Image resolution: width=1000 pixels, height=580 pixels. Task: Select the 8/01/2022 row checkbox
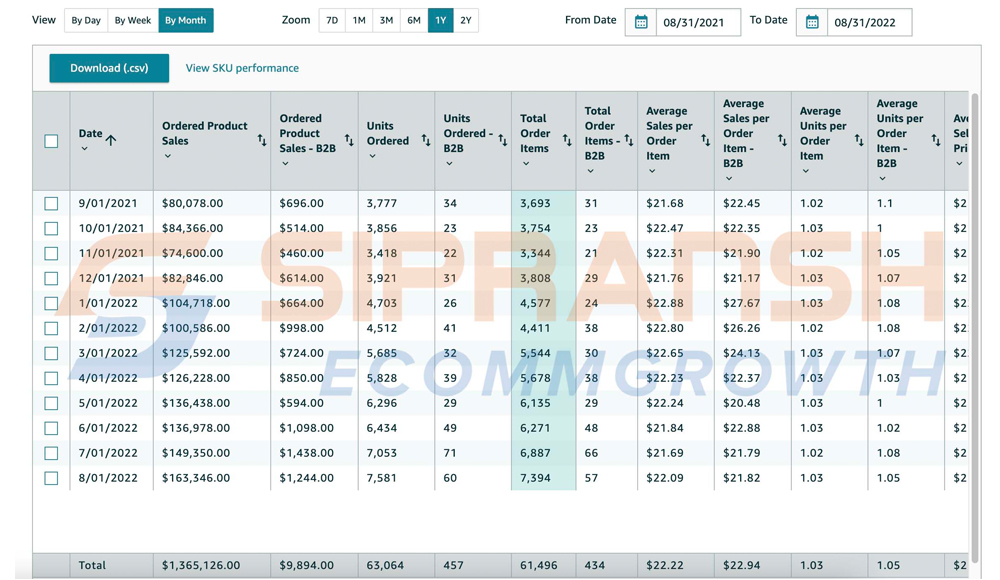click(51, 478)
